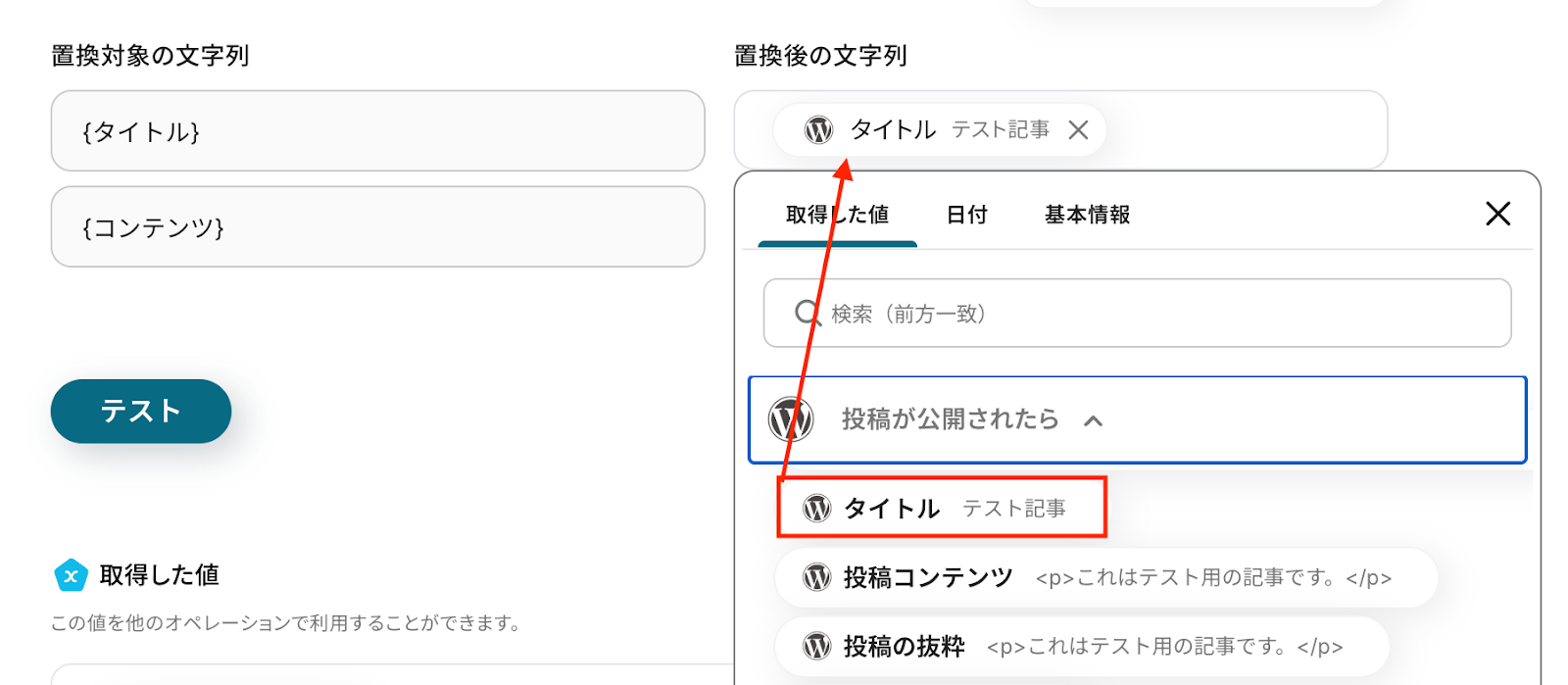
Task: Click the magnifier icon in the search box
Action: tap(808, 313)
